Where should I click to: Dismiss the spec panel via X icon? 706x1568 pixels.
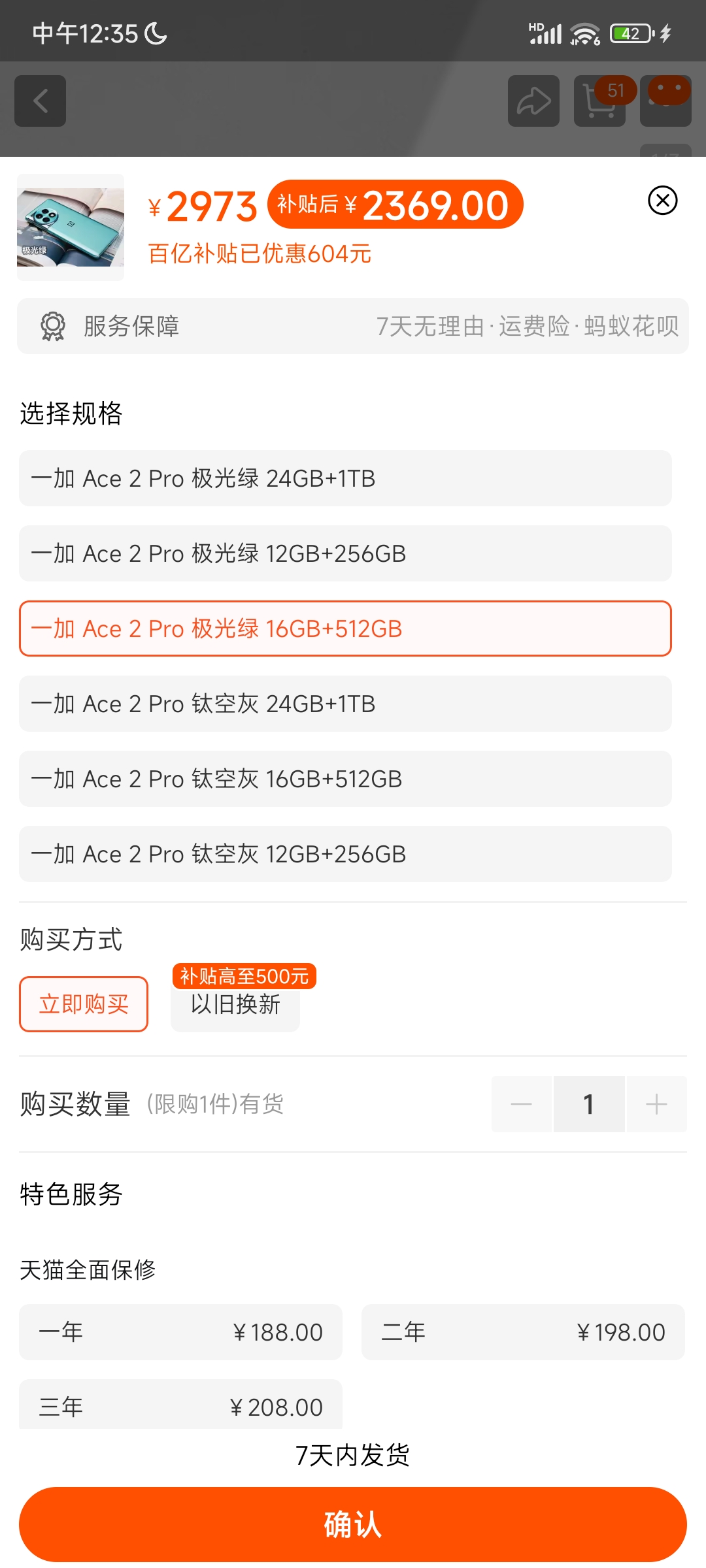click(662, 201)
